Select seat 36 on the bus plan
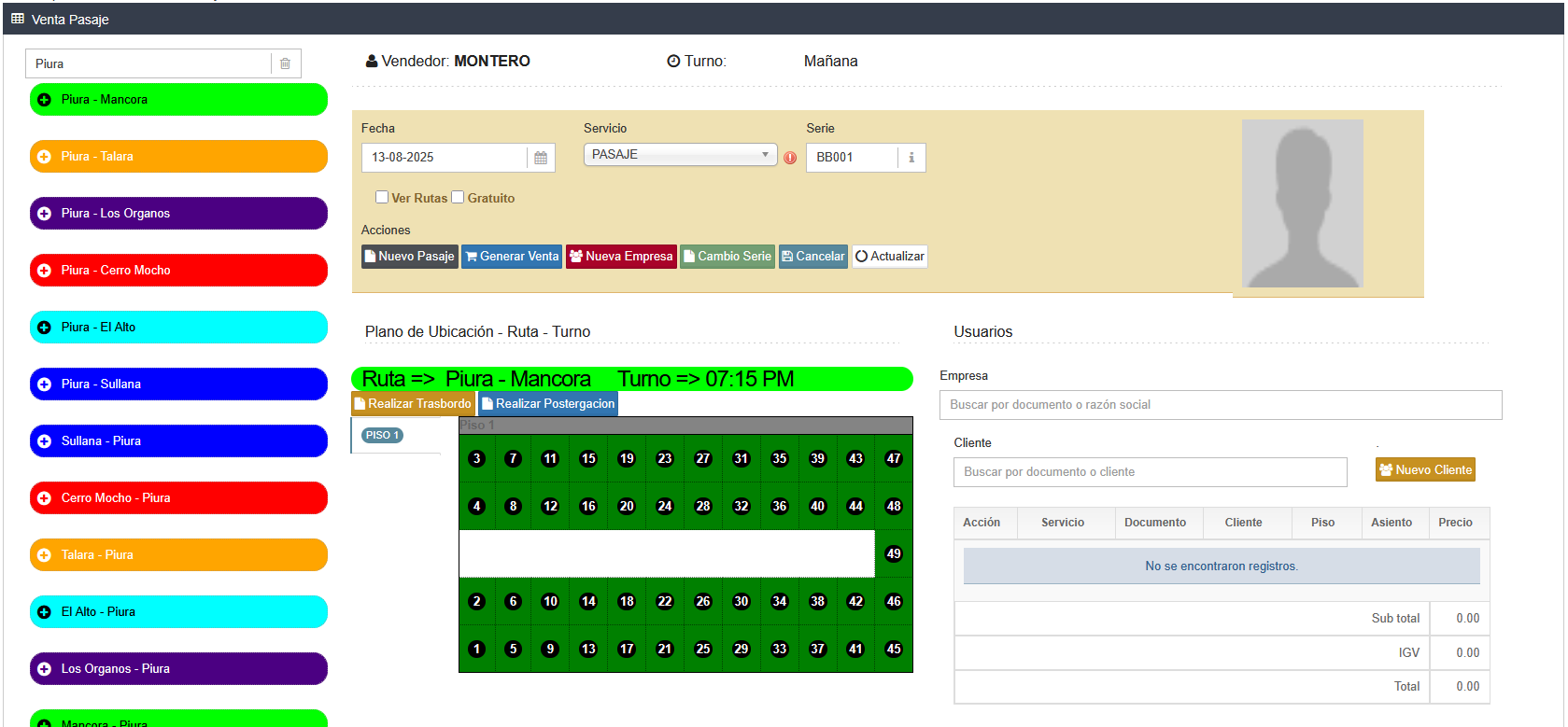This screenshot has width=1568, height=727. [780, 506]
